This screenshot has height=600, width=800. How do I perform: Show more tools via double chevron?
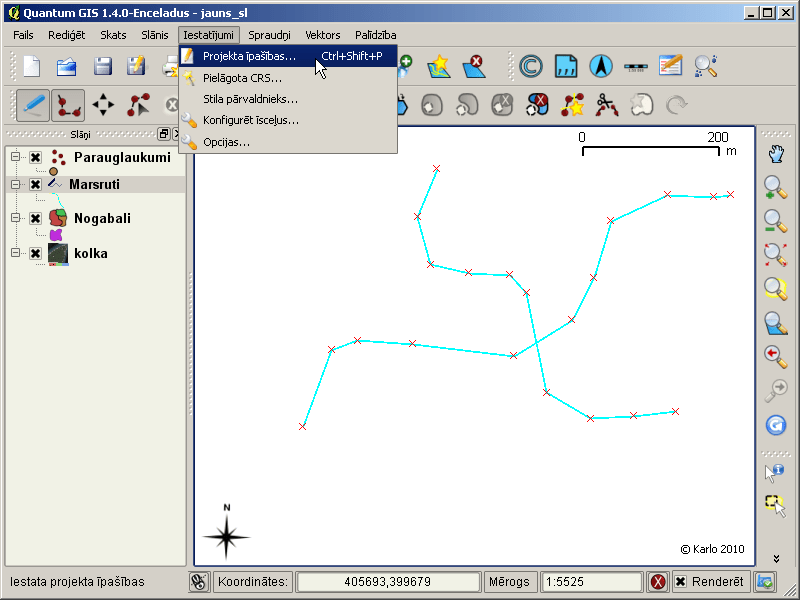click(776, 559)
